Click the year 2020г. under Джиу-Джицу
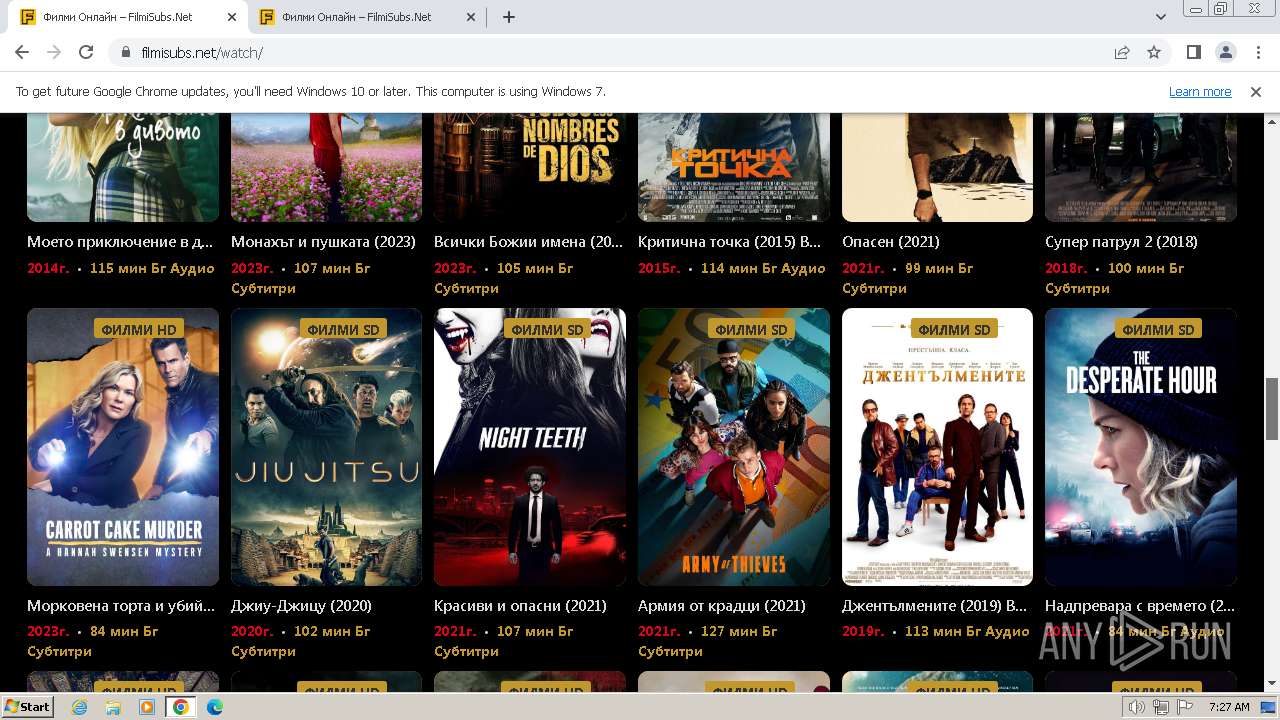The image size is (1280, 720). tap(252, 631)
